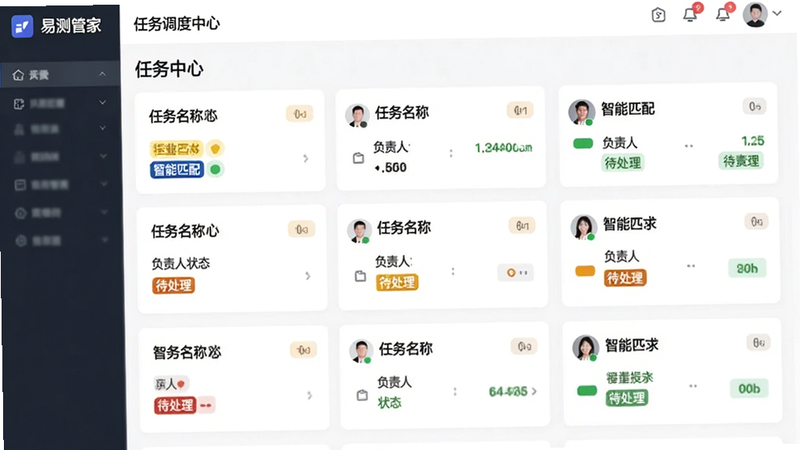
Task: Select the blue 智能匹配 tag
Action: tap(177, 169)
